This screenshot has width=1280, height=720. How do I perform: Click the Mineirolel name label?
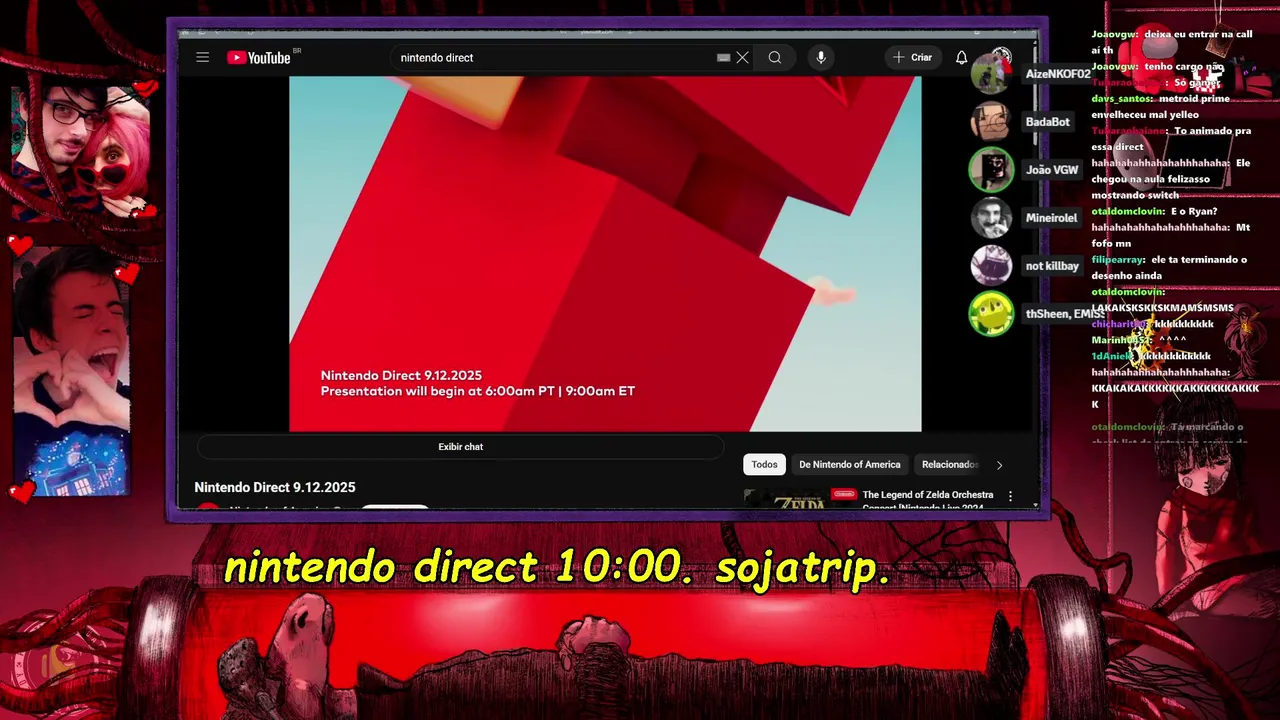coord(1051,218)
